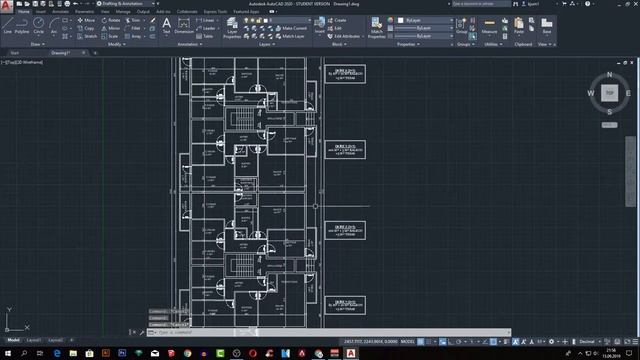Toggle dynamic input in status bar
Screen dimensions: 640x360
tap(442, 342)
